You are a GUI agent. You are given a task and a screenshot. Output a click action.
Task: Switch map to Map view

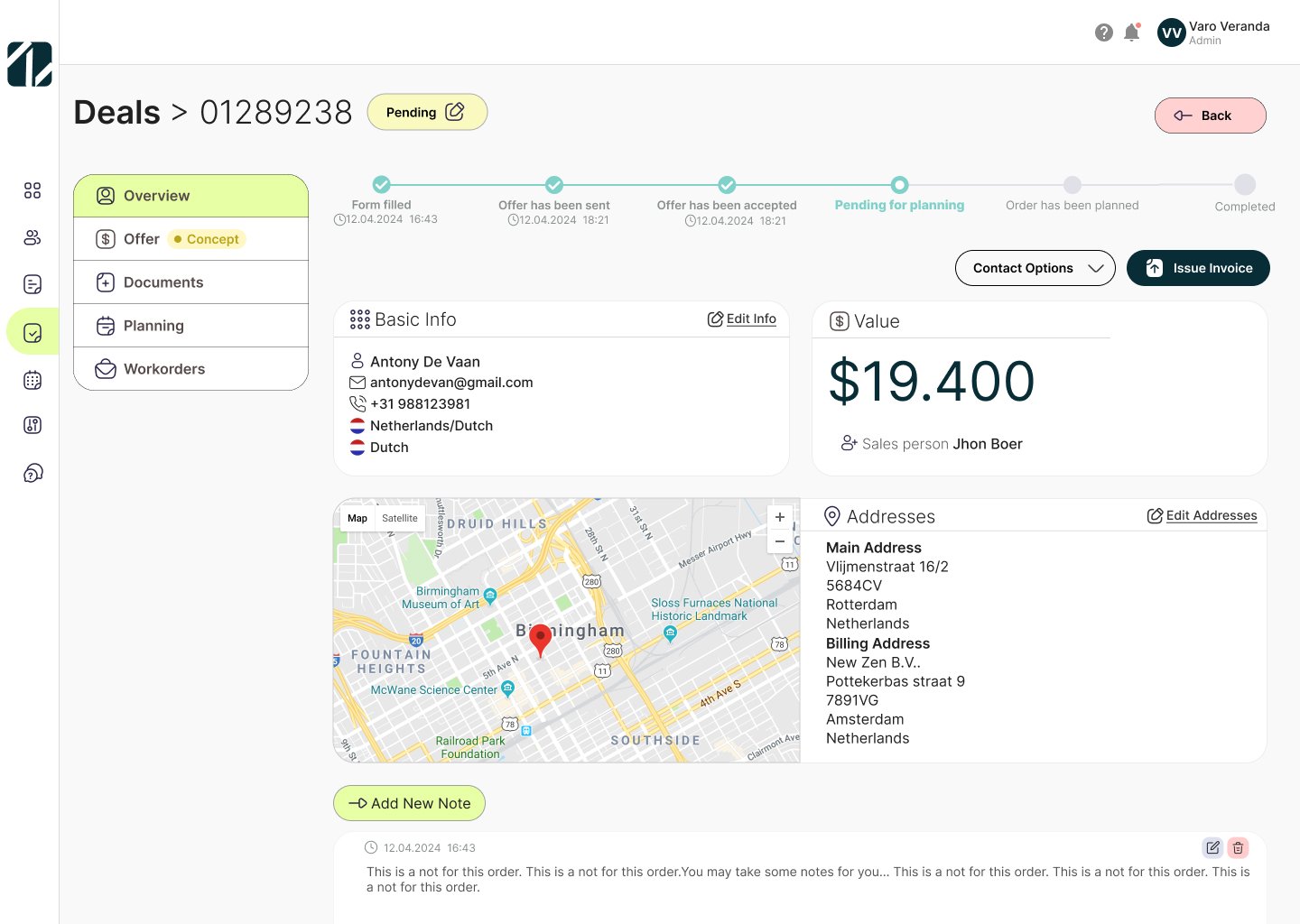(x=357, y=518)
